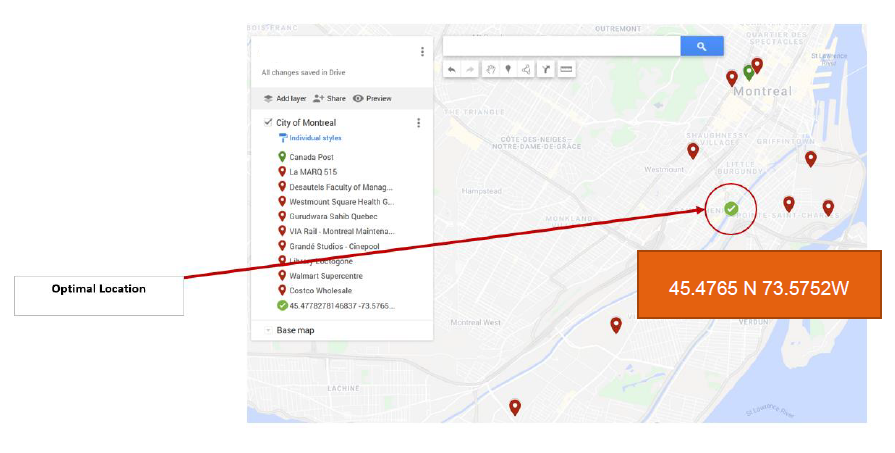This screenshot has width=895, height=453.
Task: Select the Add marker tool
Action: tap(508, 70)
